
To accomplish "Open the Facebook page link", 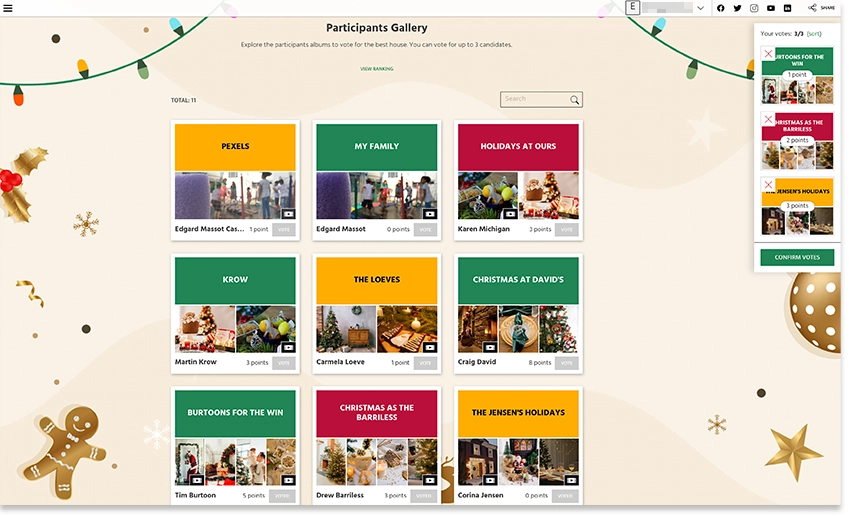I will coord(721,8).
